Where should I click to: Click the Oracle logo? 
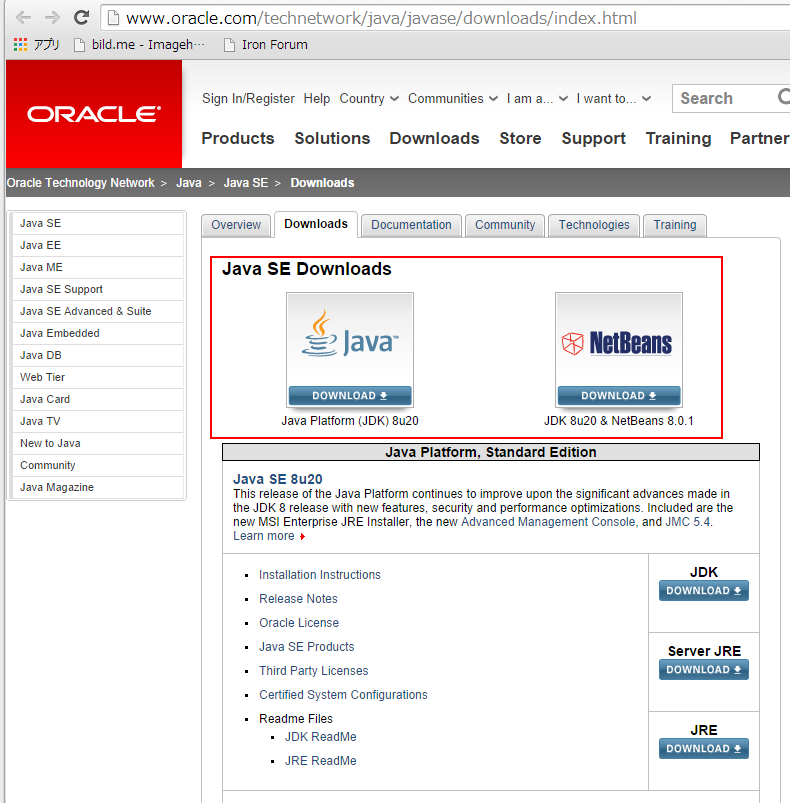point(94,114)
